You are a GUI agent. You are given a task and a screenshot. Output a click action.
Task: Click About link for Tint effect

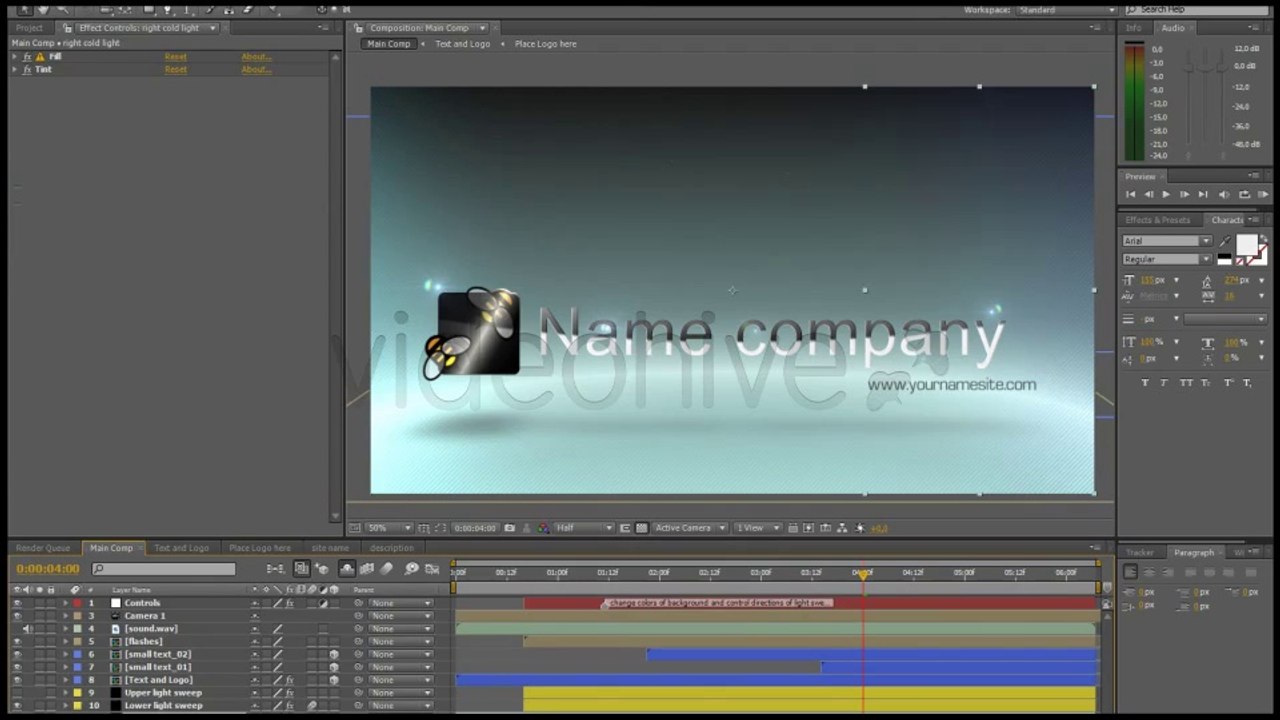(256, 70)
